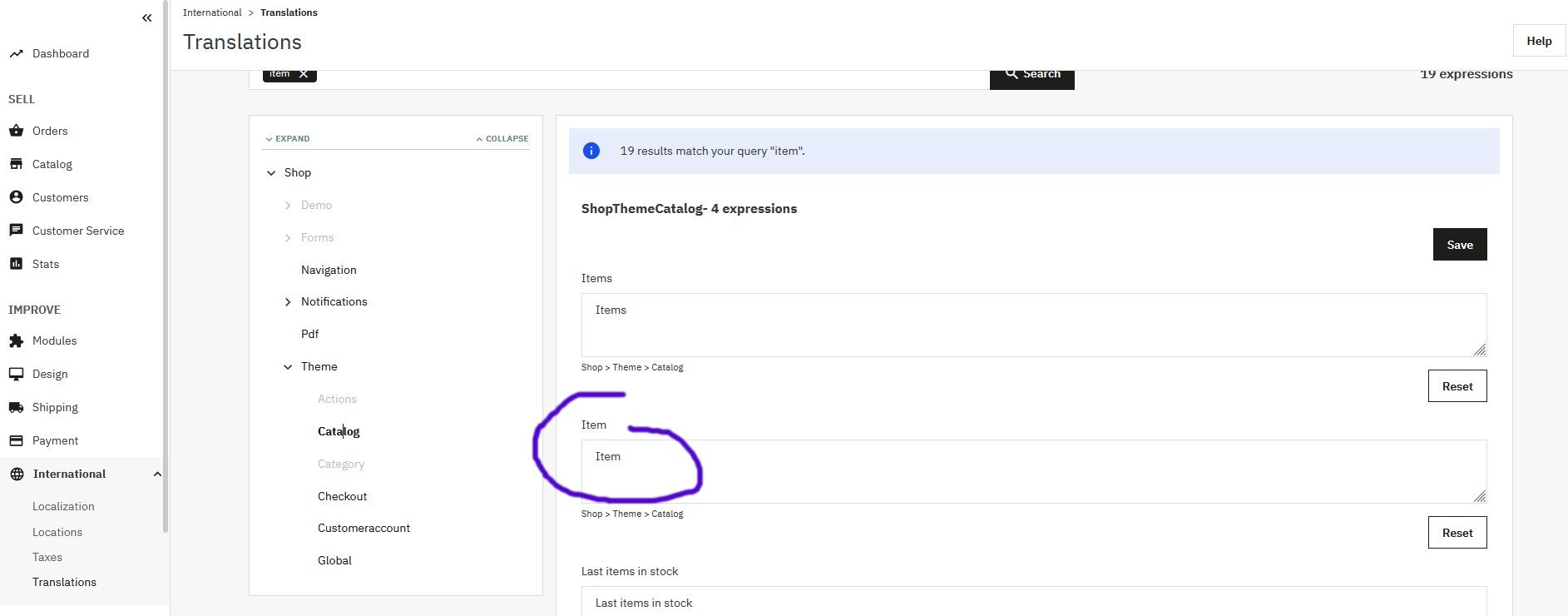
Task: Open the Orders menu
Action: 50,131
